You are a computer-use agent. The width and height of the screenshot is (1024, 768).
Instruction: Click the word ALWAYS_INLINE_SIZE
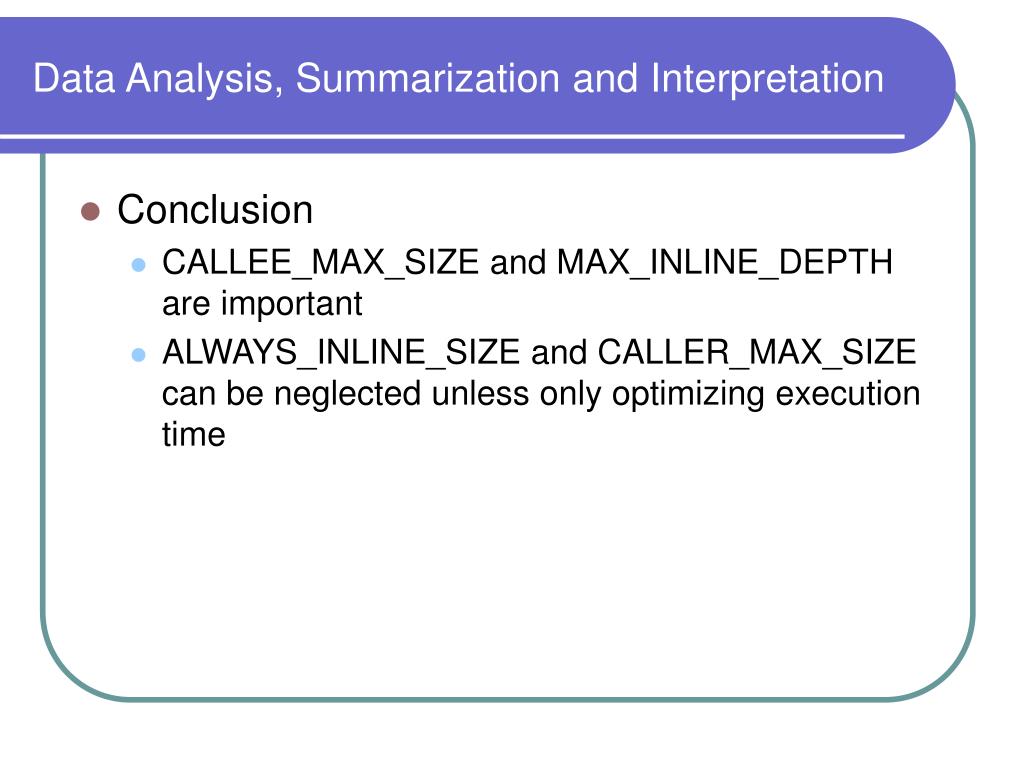(341, 353)
